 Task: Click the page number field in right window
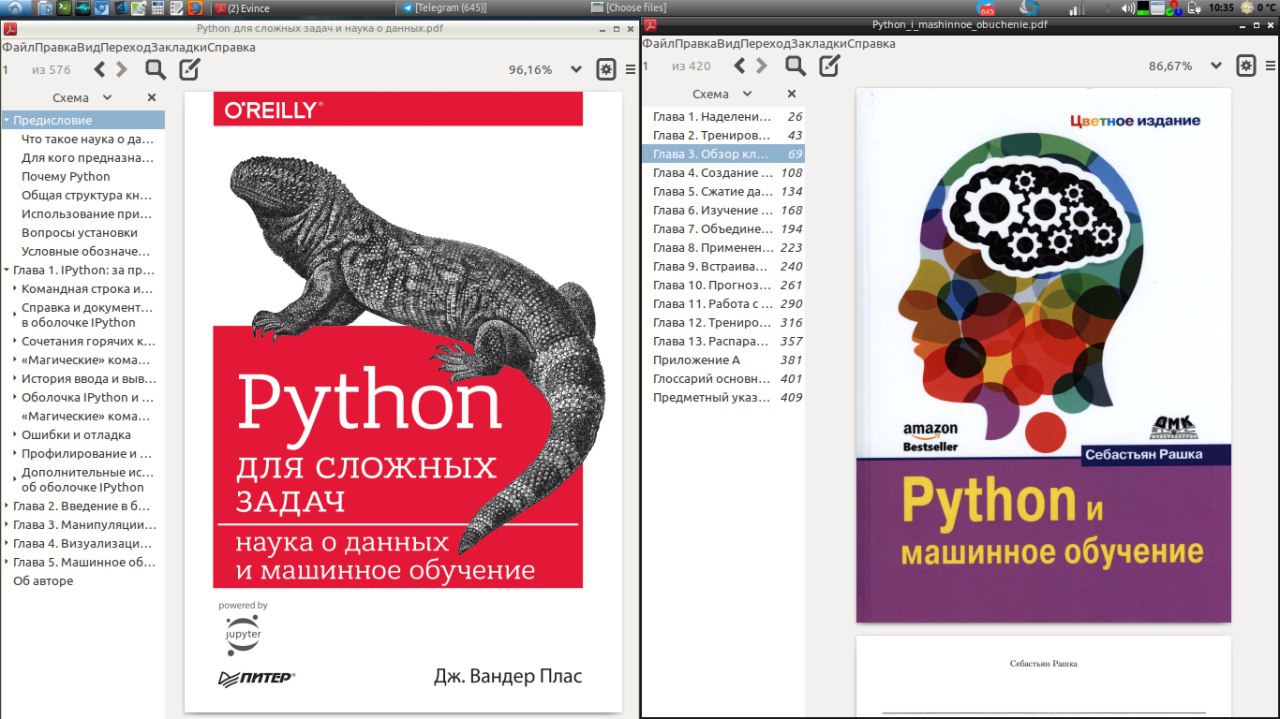point(654,66)
